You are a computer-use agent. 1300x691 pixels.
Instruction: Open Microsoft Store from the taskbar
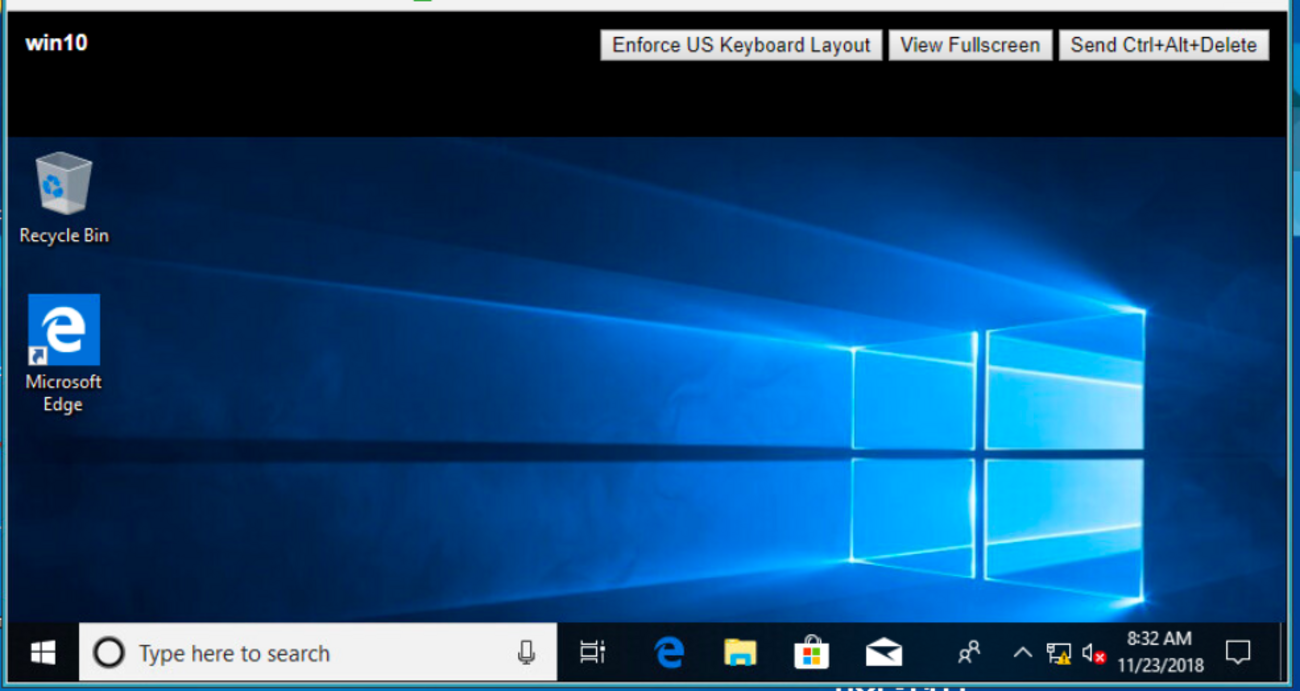coord(811,653)
